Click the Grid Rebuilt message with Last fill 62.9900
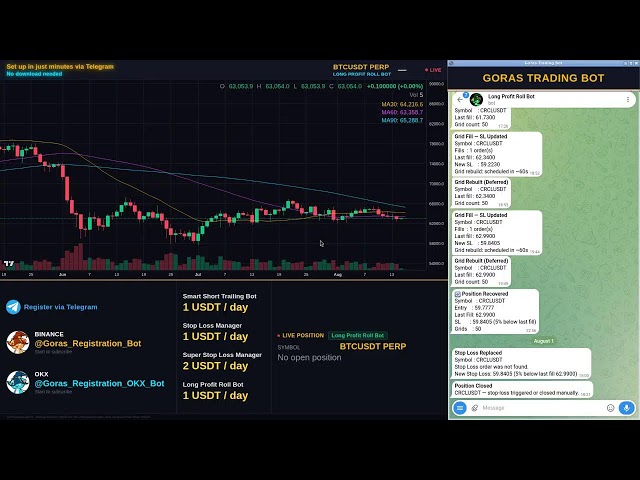640x480 pixels. point(481,271)
